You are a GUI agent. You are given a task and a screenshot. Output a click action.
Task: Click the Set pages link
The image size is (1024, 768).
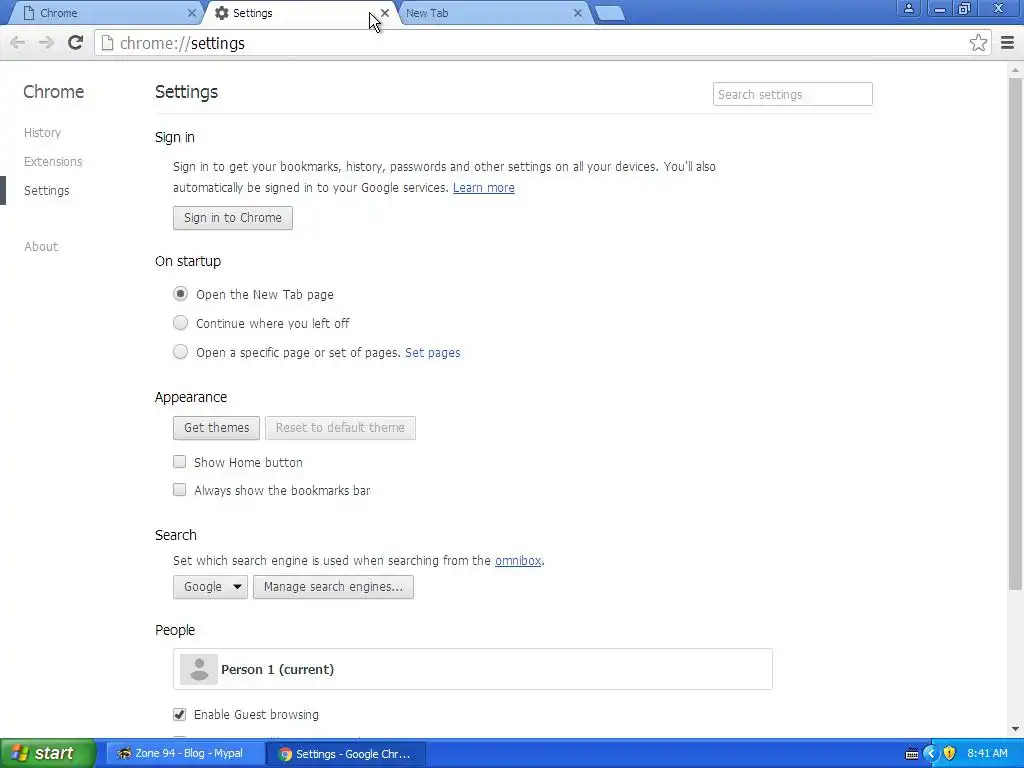point(432,353)
